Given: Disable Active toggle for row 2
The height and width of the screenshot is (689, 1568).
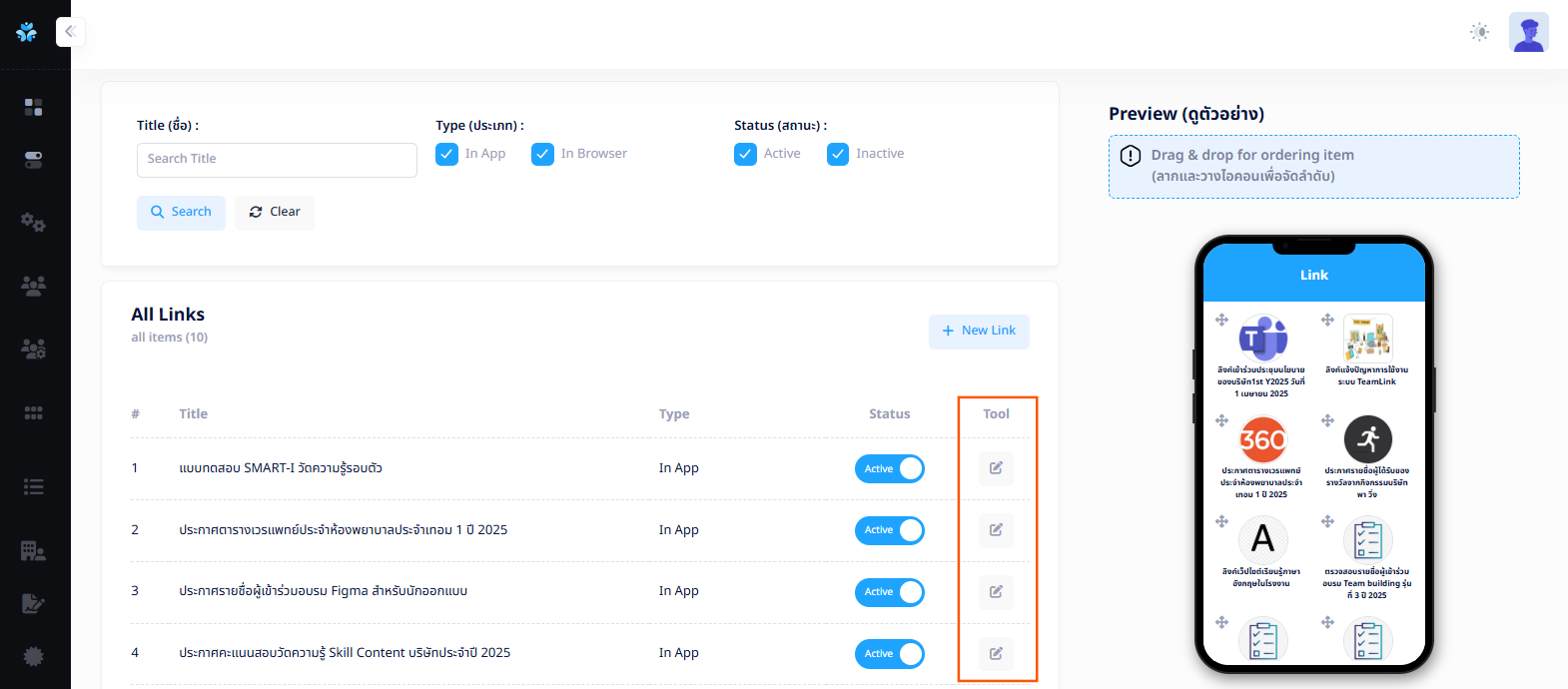Looking at the screenshot, I should point(889,530).
